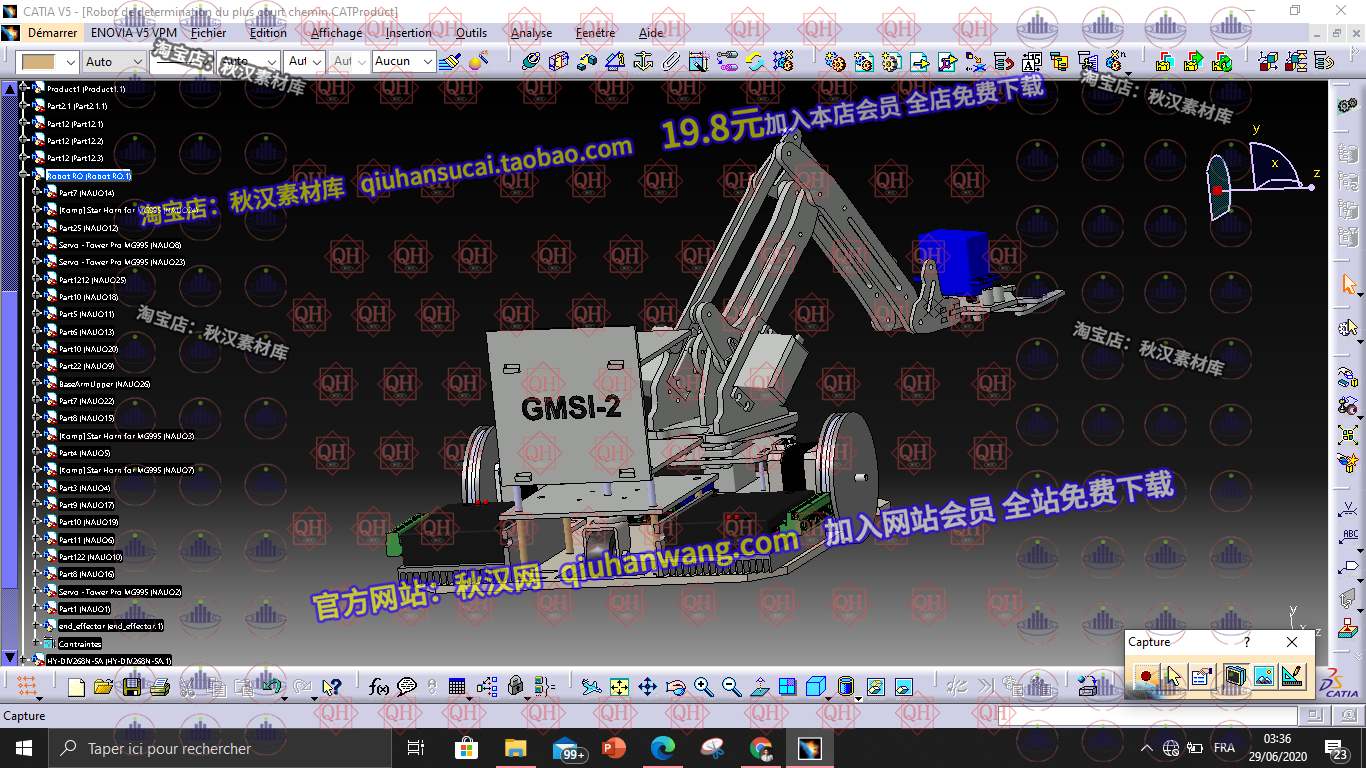Toggle Swap Visible Space icon

click(904, 687)
